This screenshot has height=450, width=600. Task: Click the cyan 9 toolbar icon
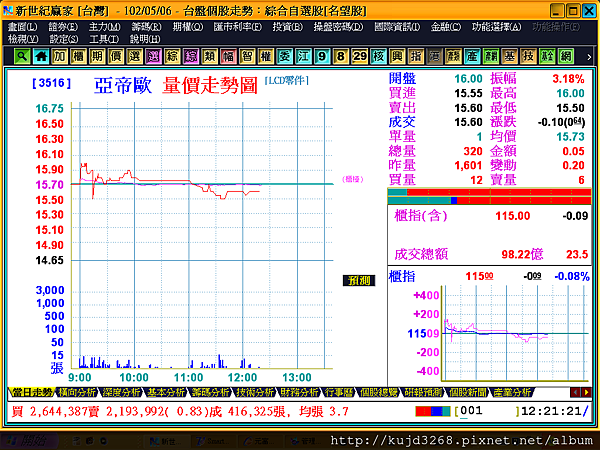click(322, 57)
